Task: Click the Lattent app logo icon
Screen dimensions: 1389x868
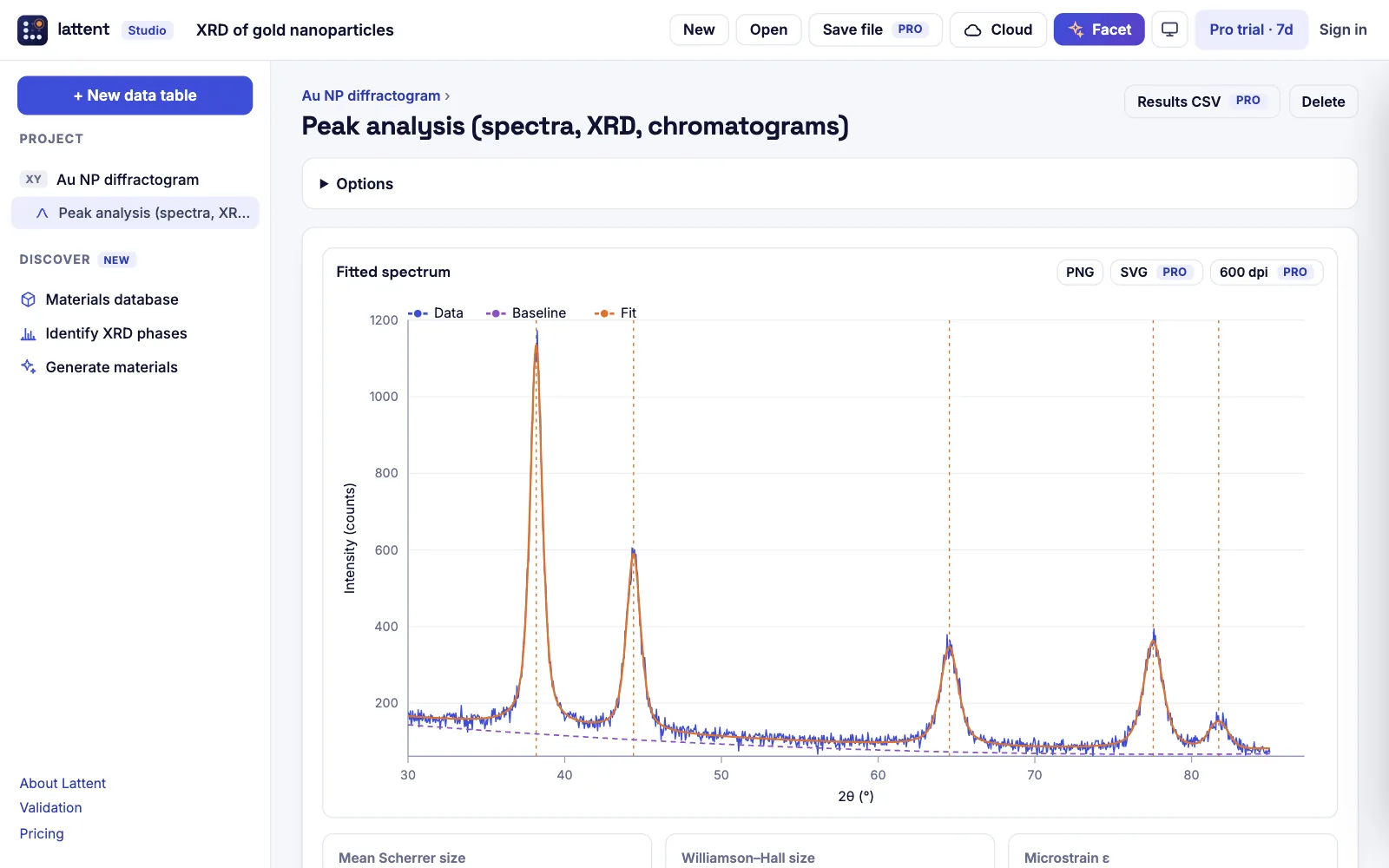Action: click(33, 30)
